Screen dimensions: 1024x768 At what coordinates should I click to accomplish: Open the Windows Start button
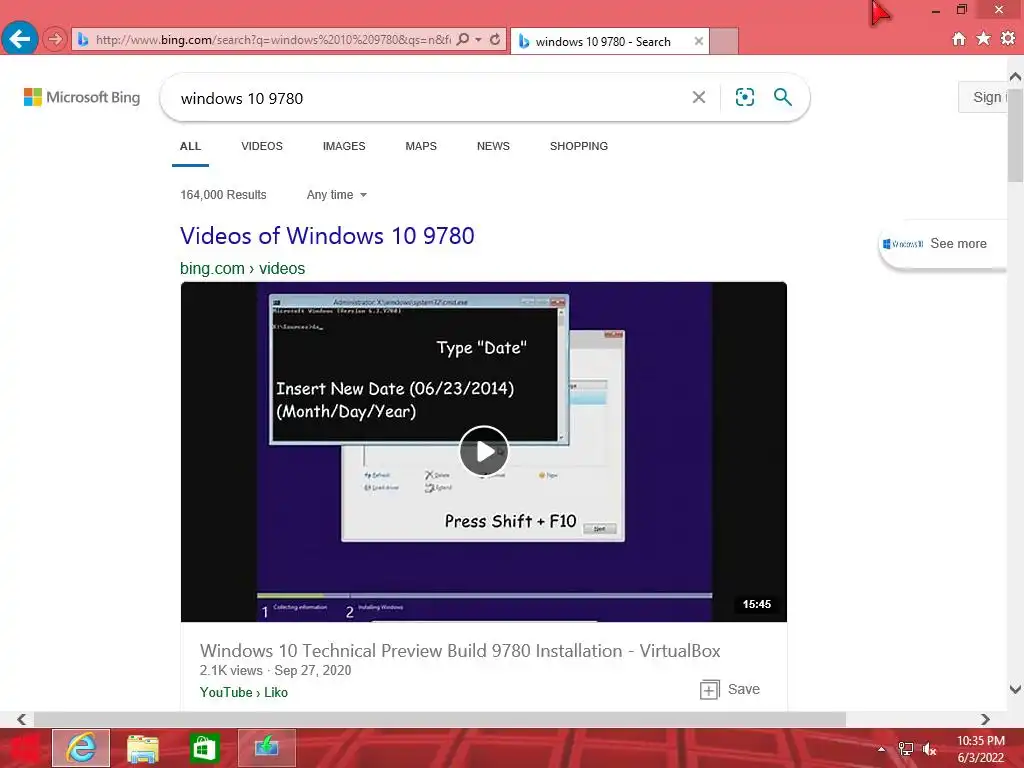coord(24,748)
